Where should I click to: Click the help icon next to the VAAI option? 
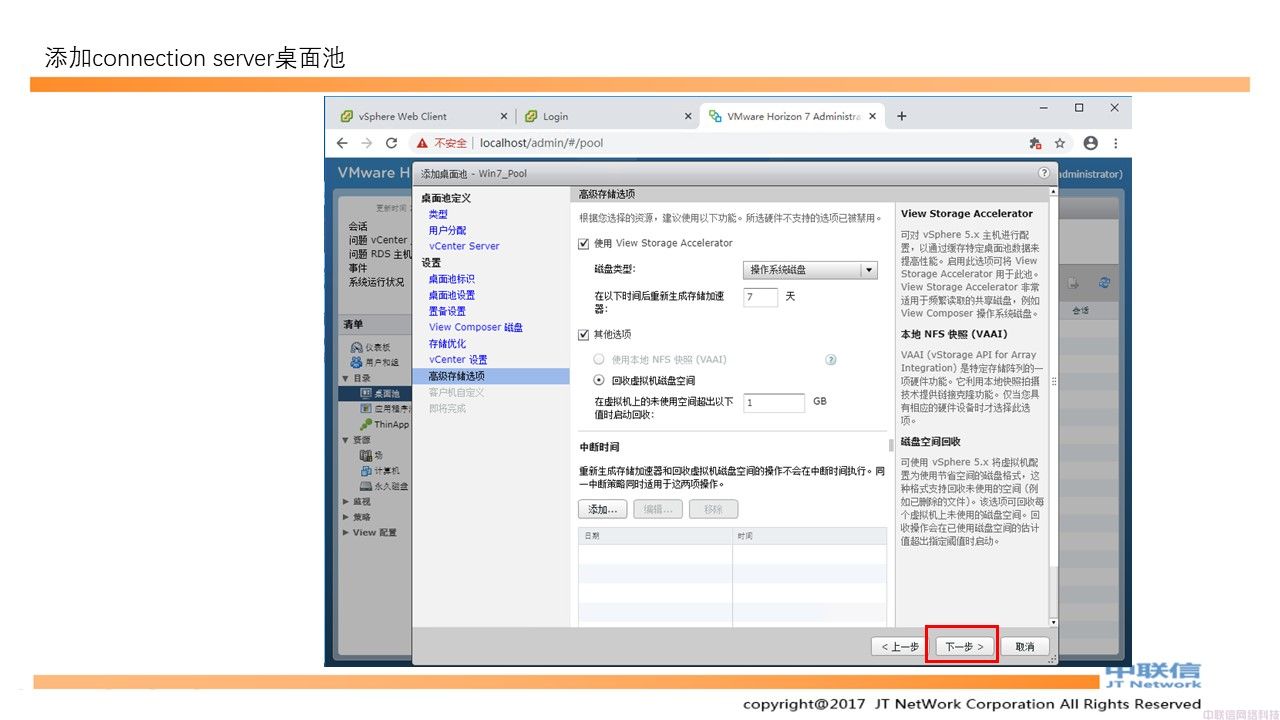click(830, 360)
